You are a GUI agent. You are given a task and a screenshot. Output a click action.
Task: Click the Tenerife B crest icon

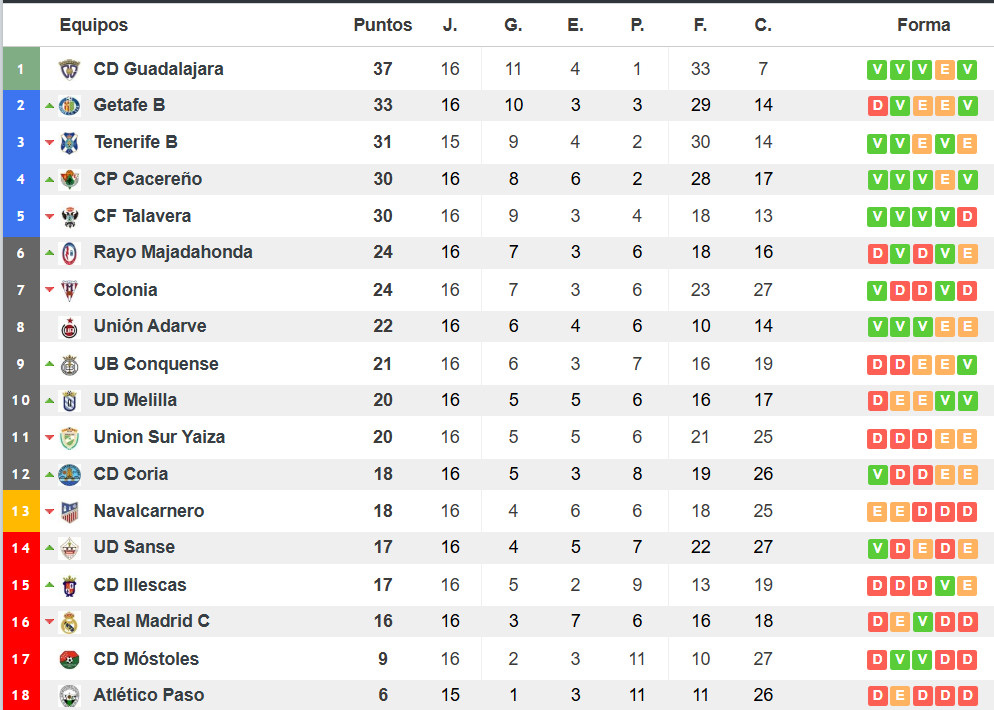tap(69, 143)
